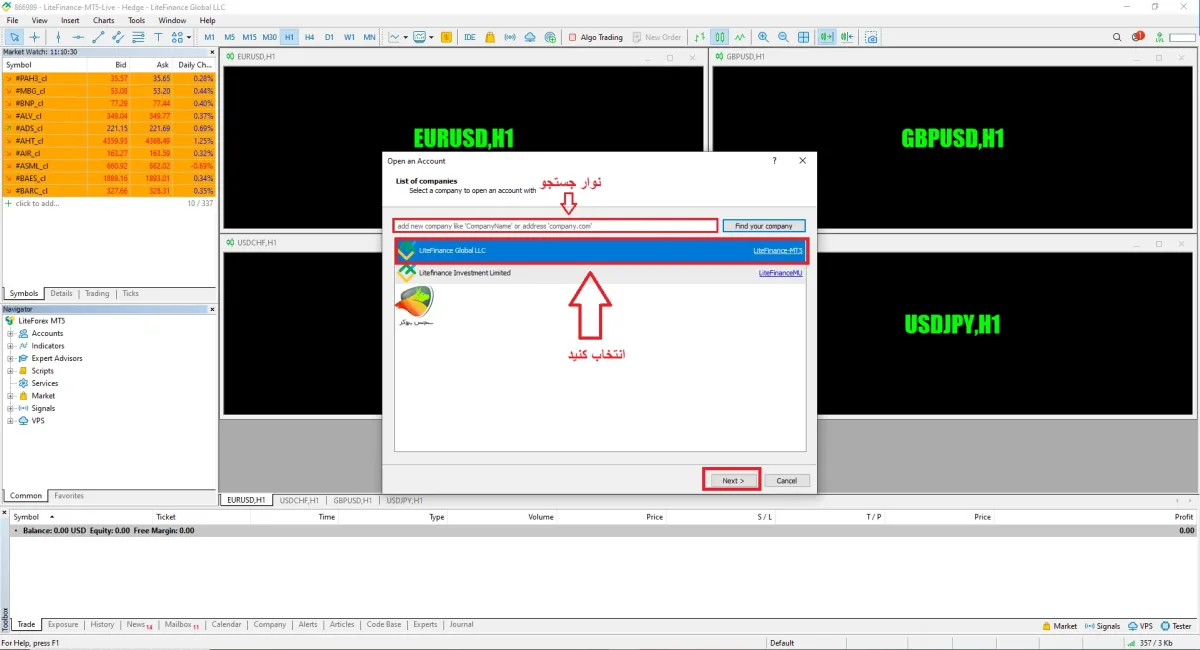Viewport: 1200px width, 650px height.
Task: Expand the Expert Advisors node
Action: [x=10, y=358]
